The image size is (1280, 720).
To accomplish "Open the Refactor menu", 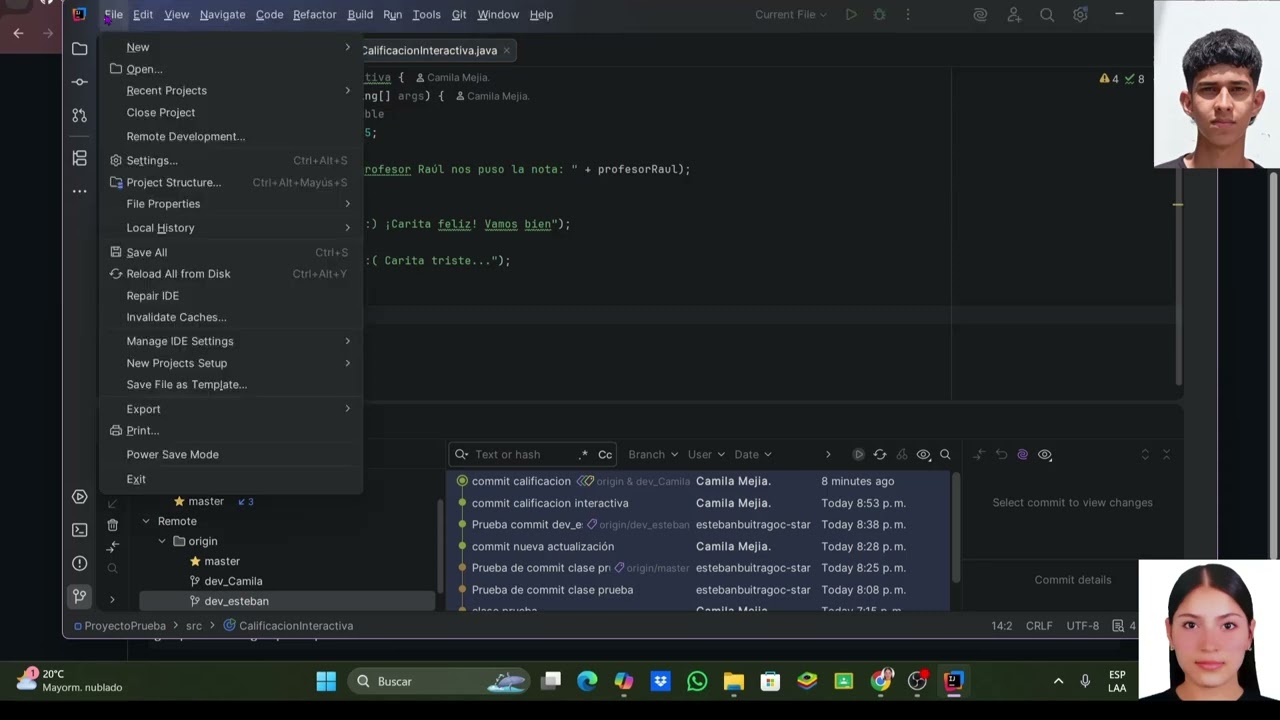I will [x=314, y=14].
